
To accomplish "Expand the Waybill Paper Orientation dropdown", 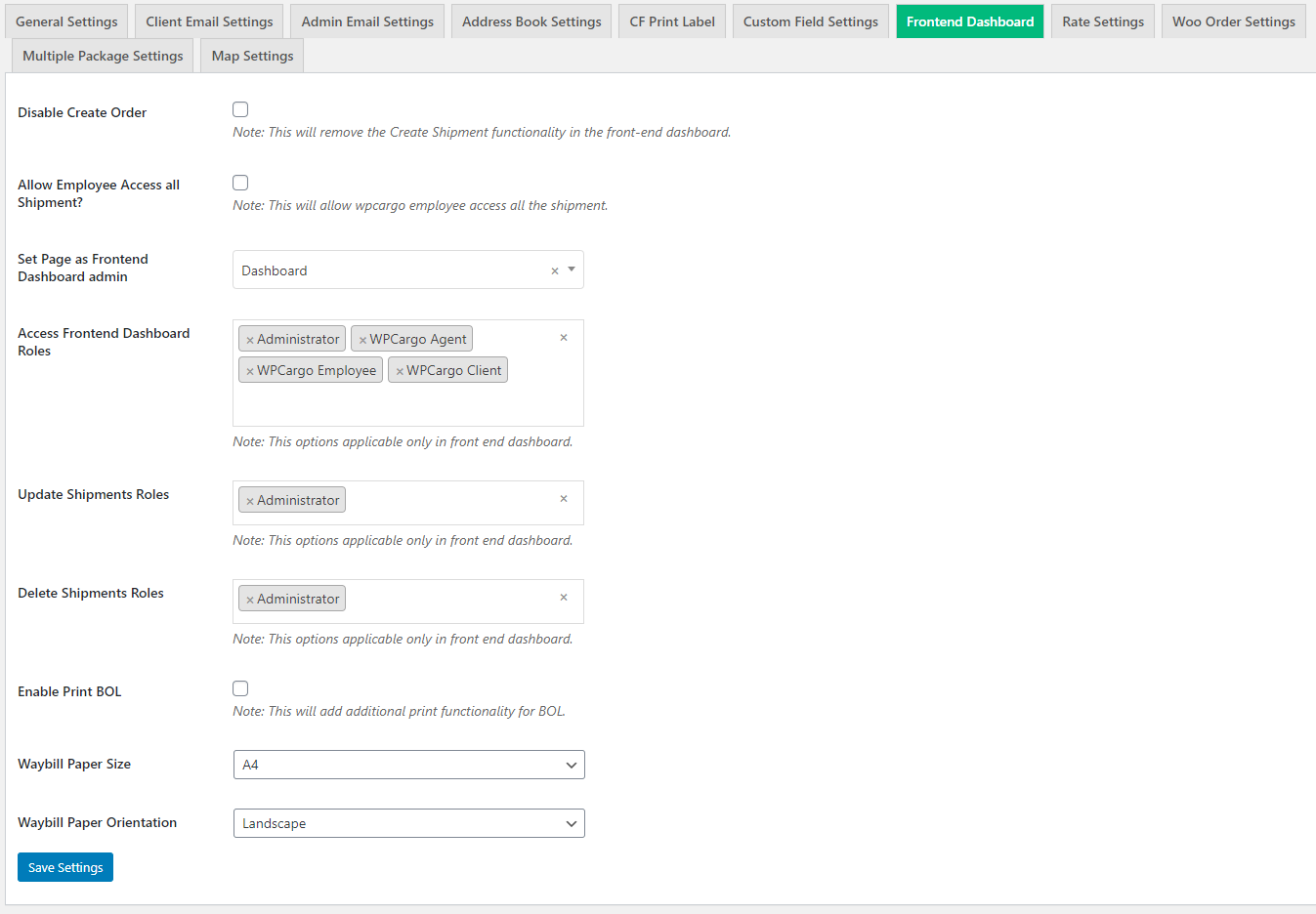I will (408, 823).
